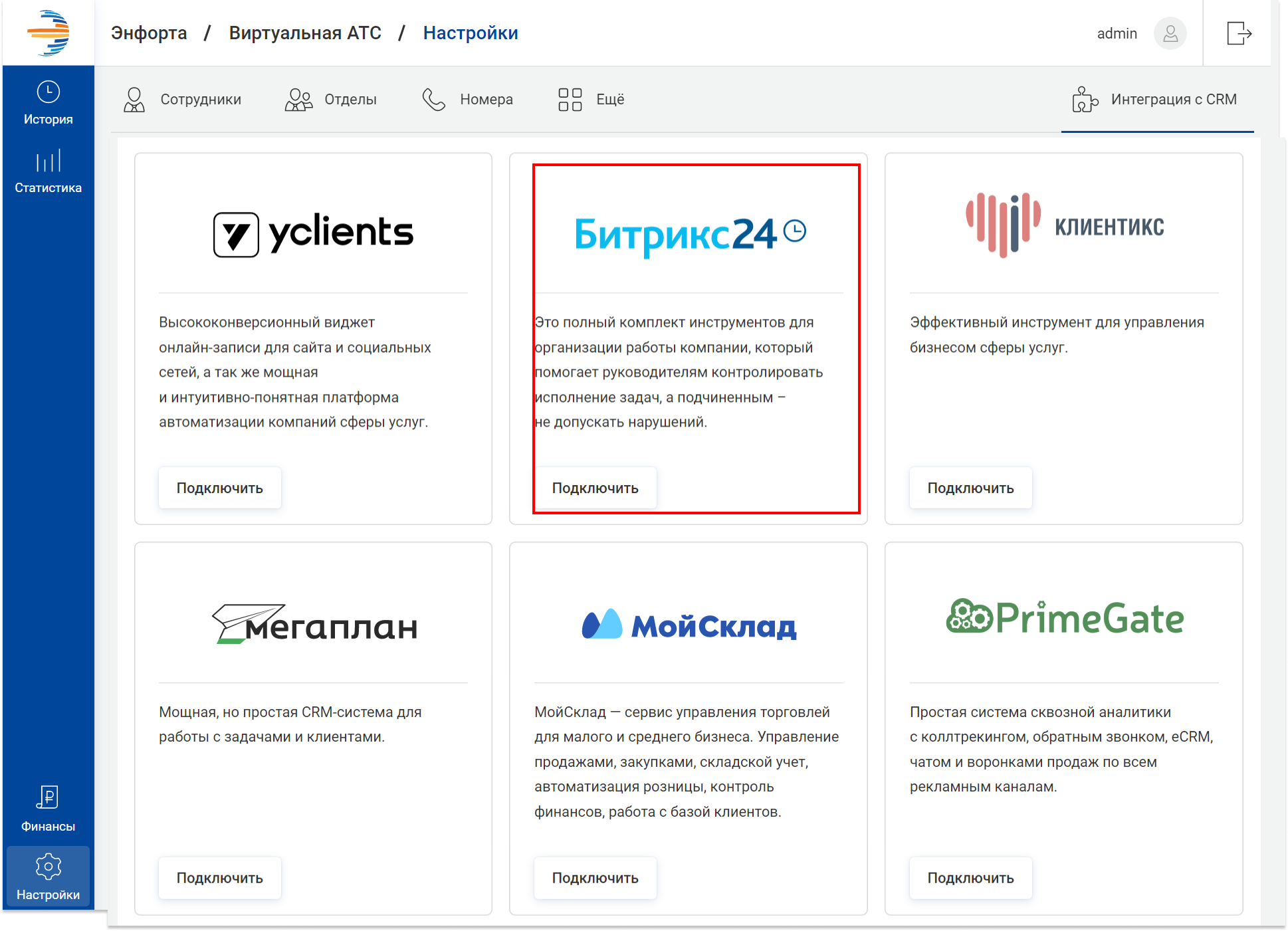Click the МойСклад description text
The image size is (1288, 931).
687,762
